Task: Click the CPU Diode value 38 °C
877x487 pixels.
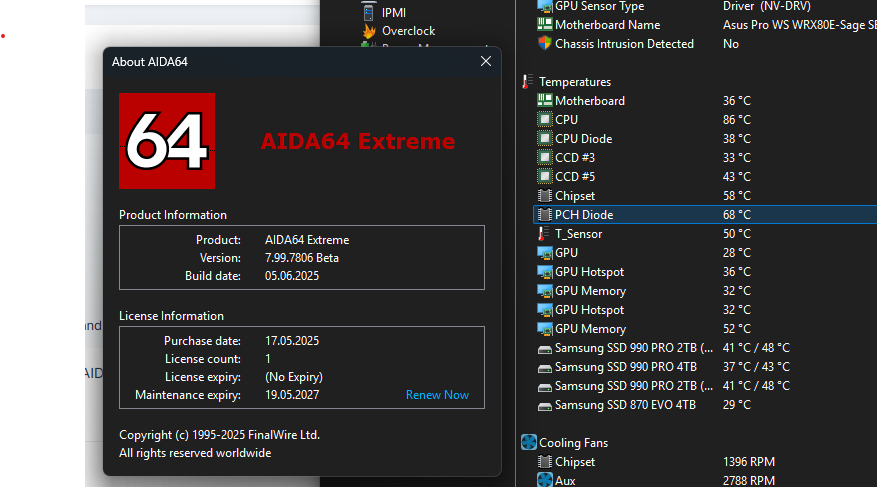Action: click(737, 139)
